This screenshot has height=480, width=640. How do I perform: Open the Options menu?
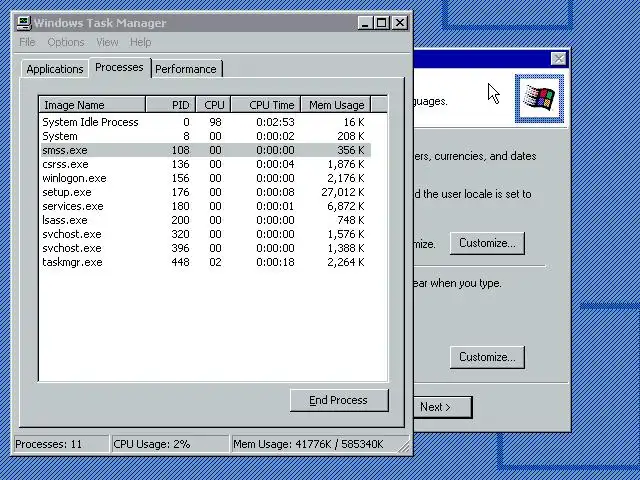pos(66,42)
